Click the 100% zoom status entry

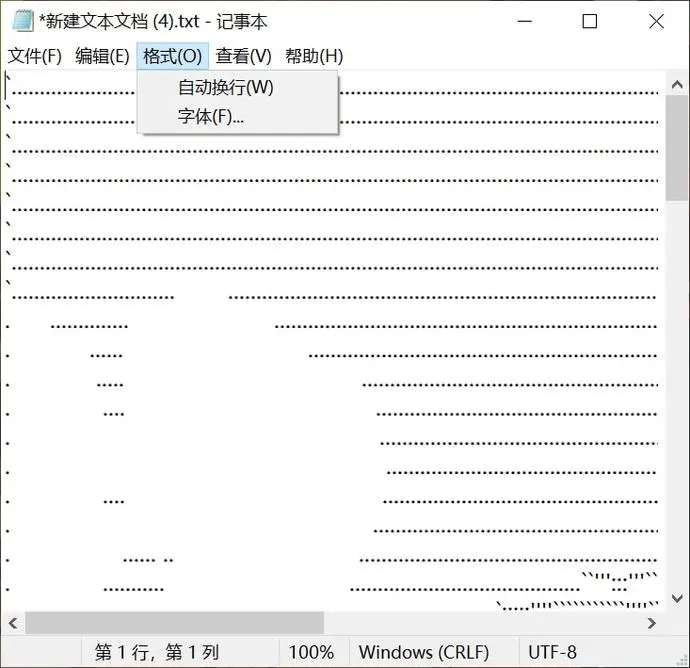coord(311,652)
